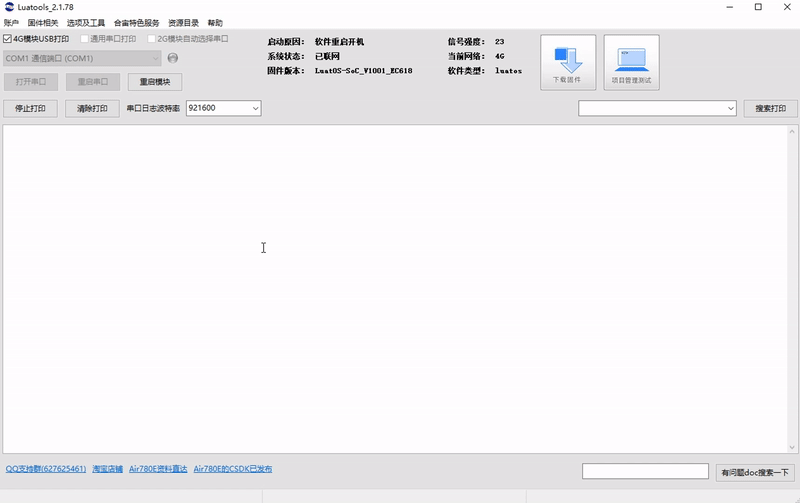The width and height of the screenshot is (800, 503).
Task: Open the Air780E资料直达 link
Action: click(x=158, y=469)
